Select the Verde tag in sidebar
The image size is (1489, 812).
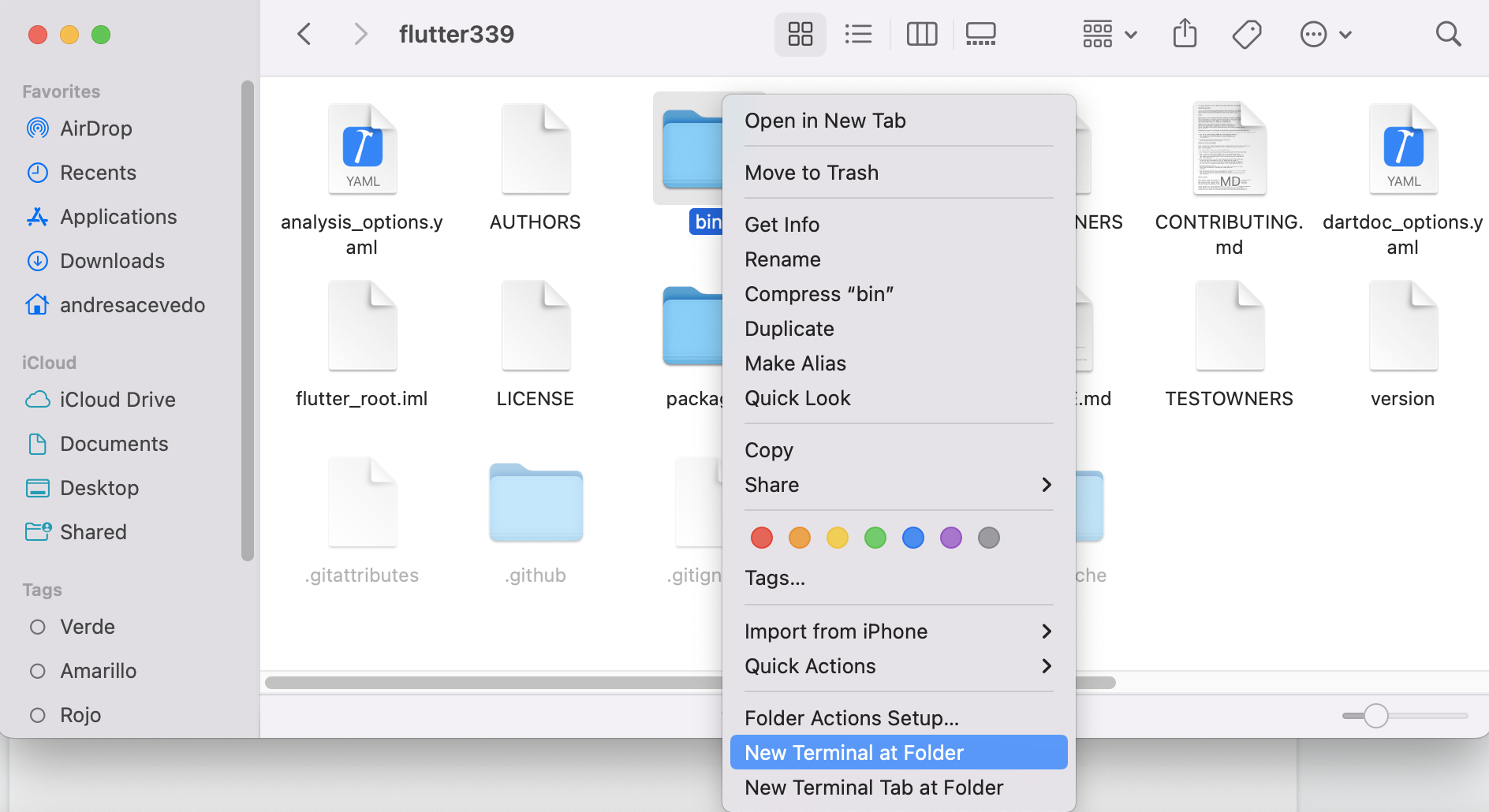pos(88,627)
